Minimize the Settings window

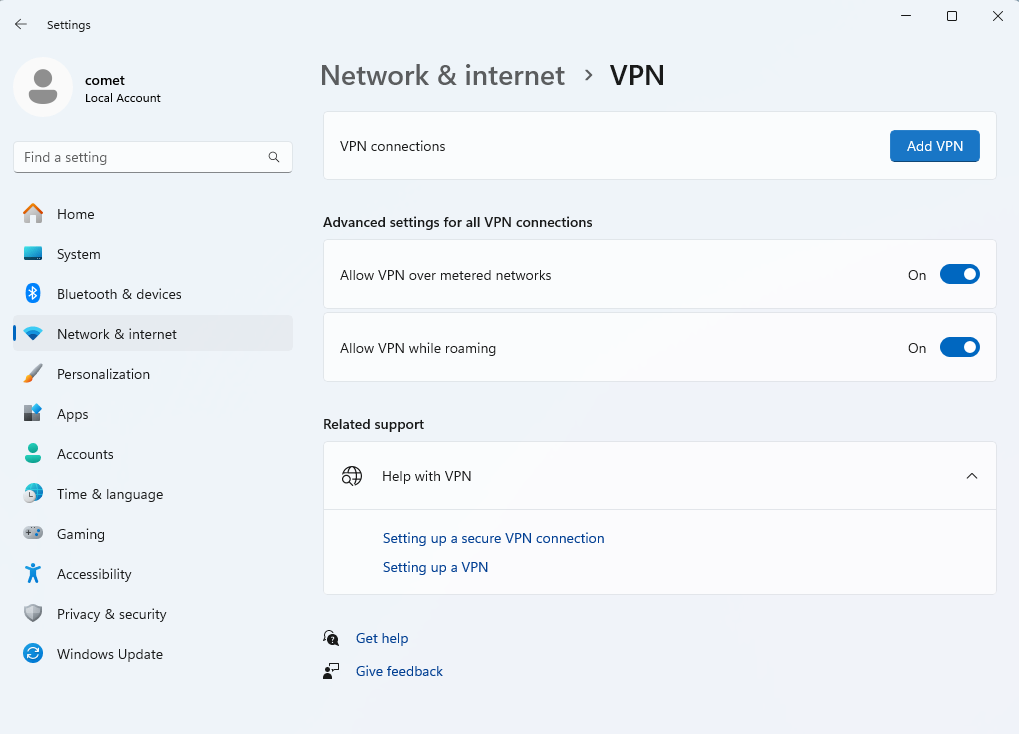tap(906, 16)
